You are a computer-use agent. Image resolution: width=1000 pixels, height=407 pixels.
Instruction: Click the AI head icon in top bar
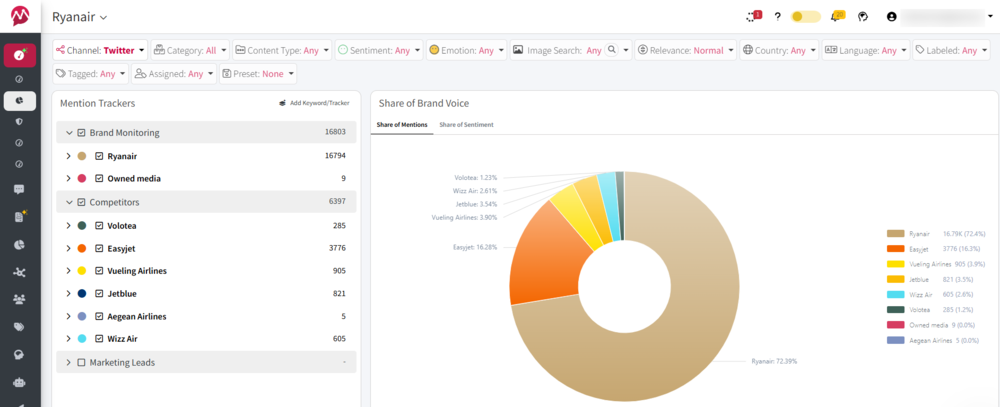point(863,17)
